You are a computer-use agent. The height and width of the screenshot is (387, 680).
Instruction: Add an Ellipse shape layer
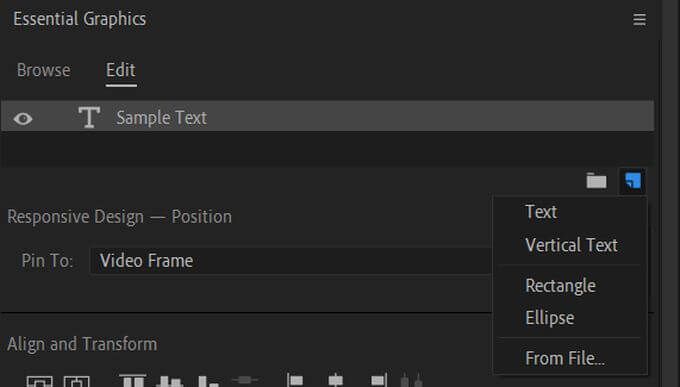pos(549,318)
